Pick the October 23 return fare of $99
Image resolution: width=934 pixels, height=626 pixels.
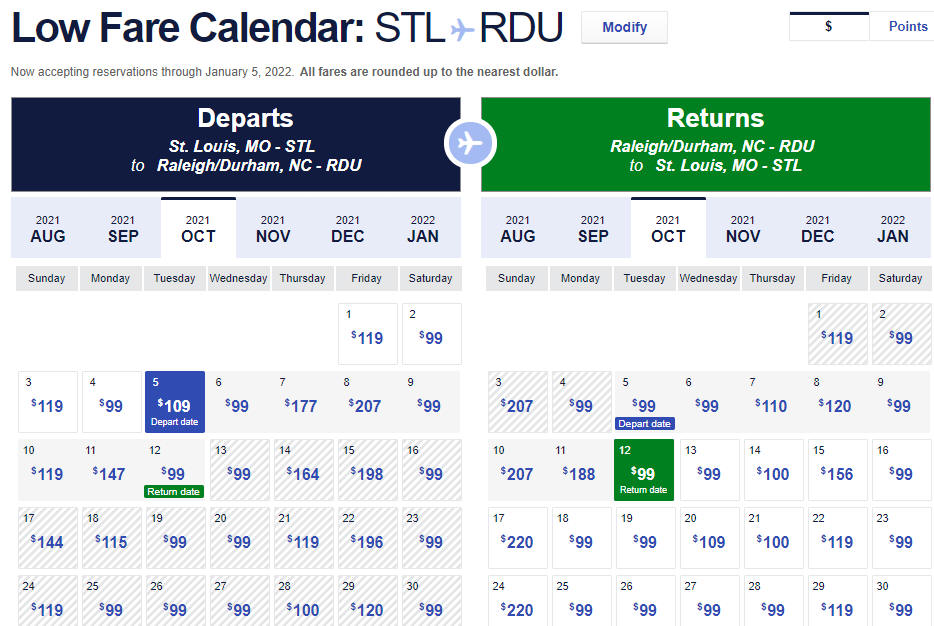coord(901,538)
